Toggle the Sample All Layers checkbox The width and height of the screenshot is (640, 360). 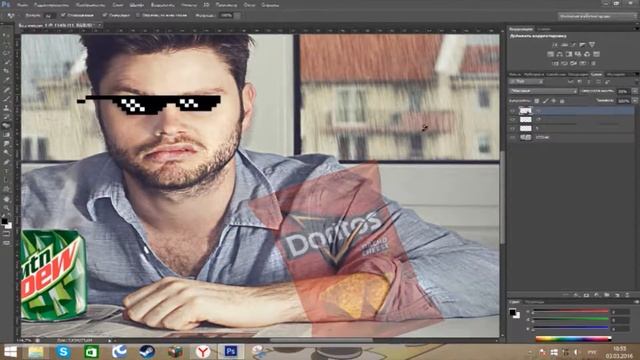point(138,15)
